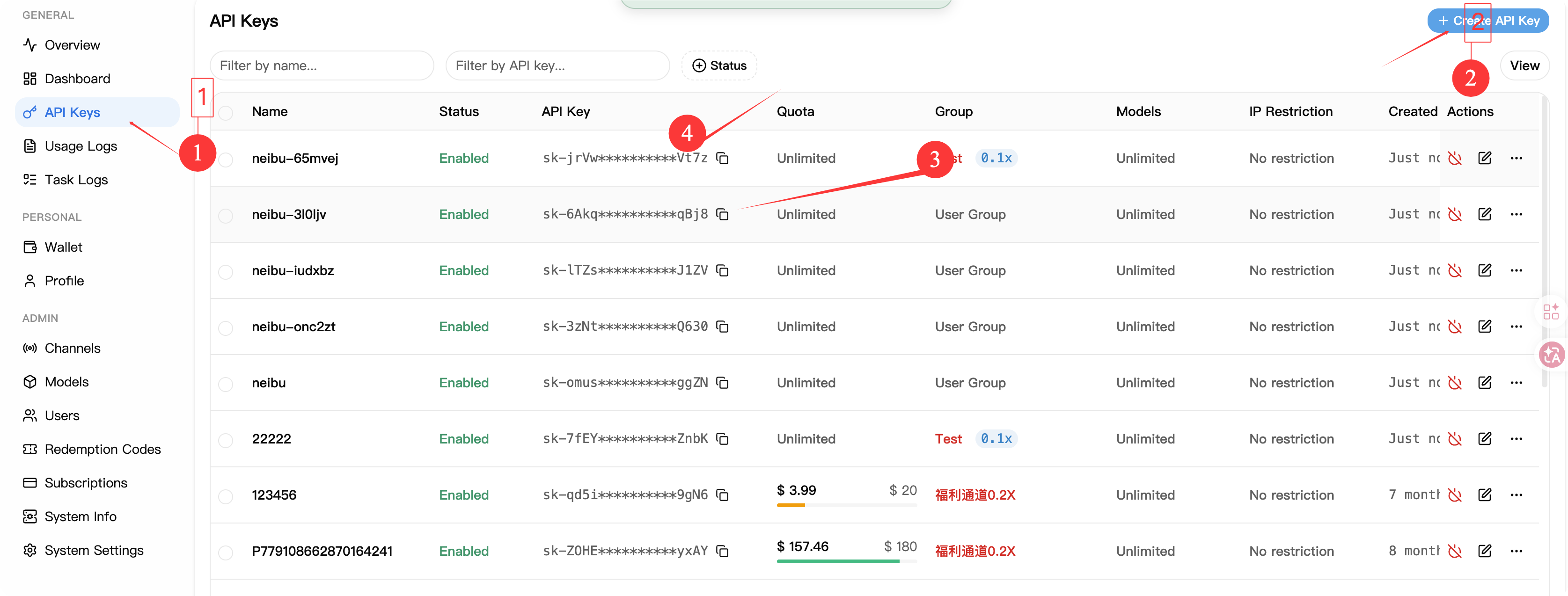The width and height of the screenshot is (1568, 596).
Task: Open System Settings in the sidebar
Action: [x=97, y=550]
